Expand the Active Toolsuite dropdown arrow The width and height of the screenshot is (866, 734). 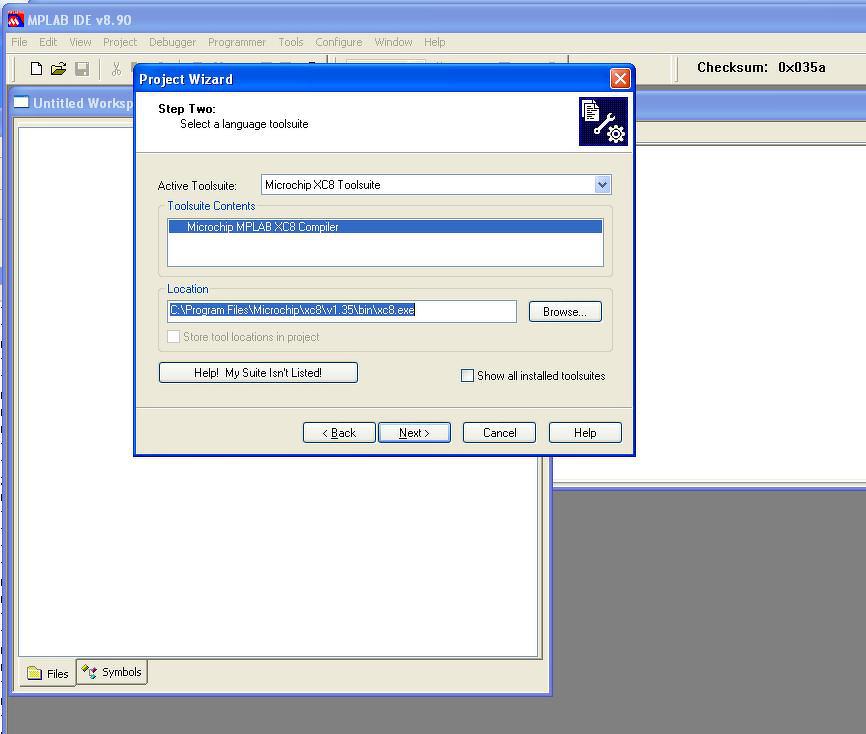tap(603, 184)
